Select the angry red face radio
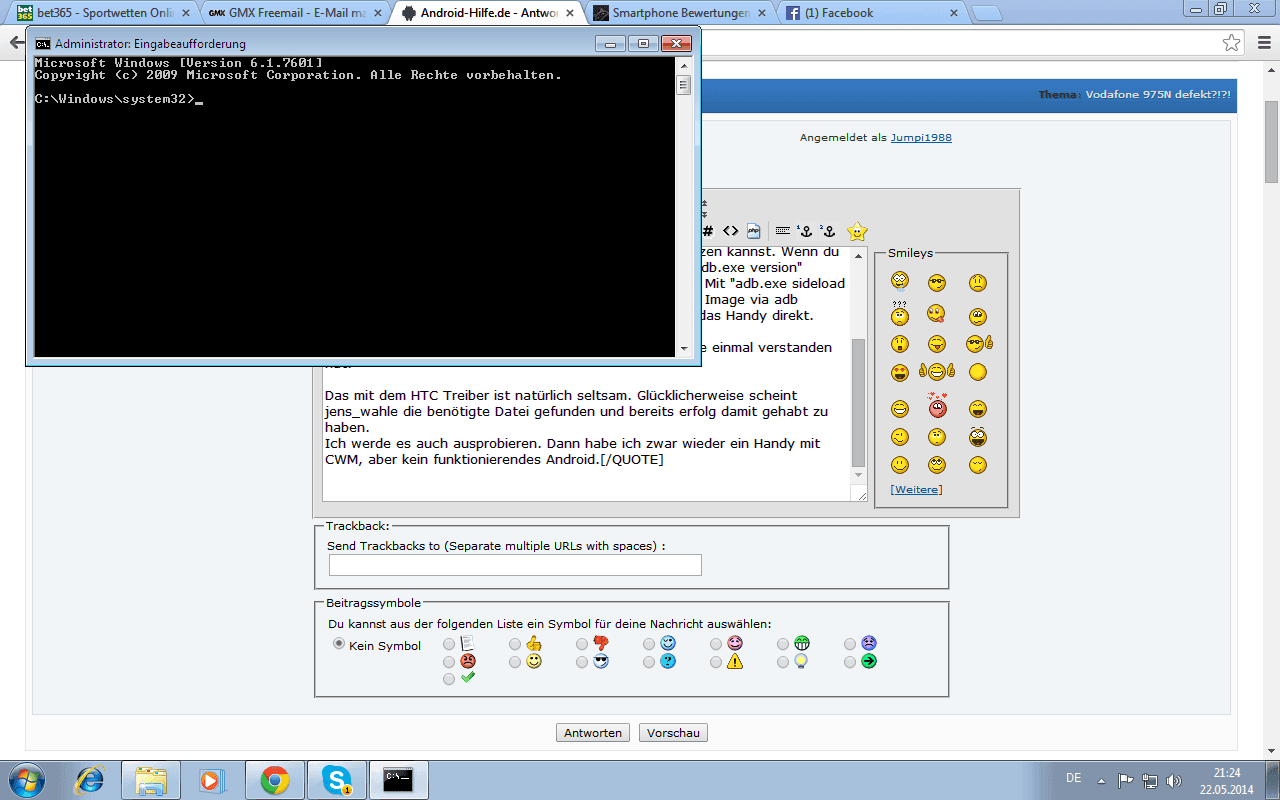The width and height of the screenshot is (1280, 800). point(449,662)
